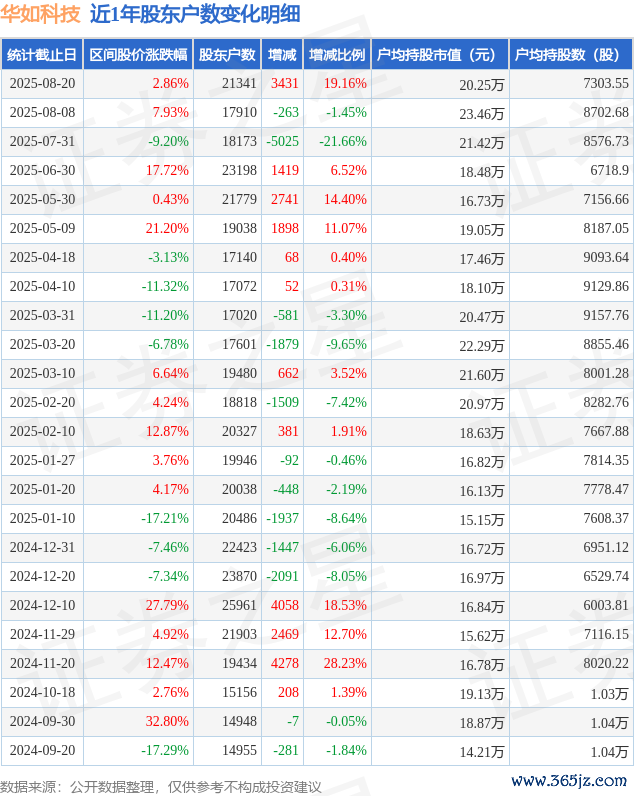
Task: Click the 2024-09-20 date cell
Action: click(42, 750)
